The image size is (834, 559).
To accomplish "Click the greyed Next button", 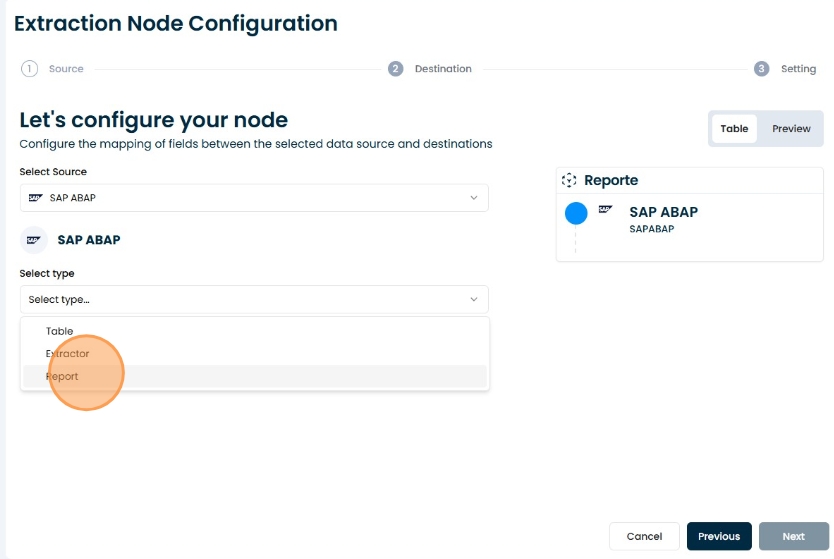I will (x=793, y=537).
